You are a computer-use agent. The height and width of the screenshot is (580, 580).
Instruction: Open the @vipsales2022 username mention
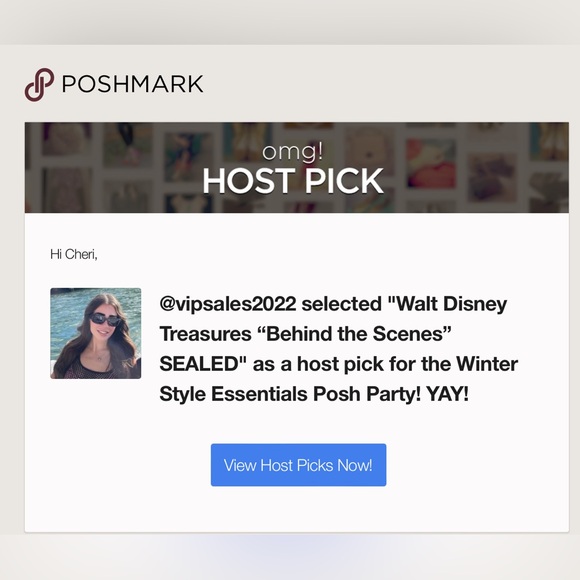tap(228, 304)
